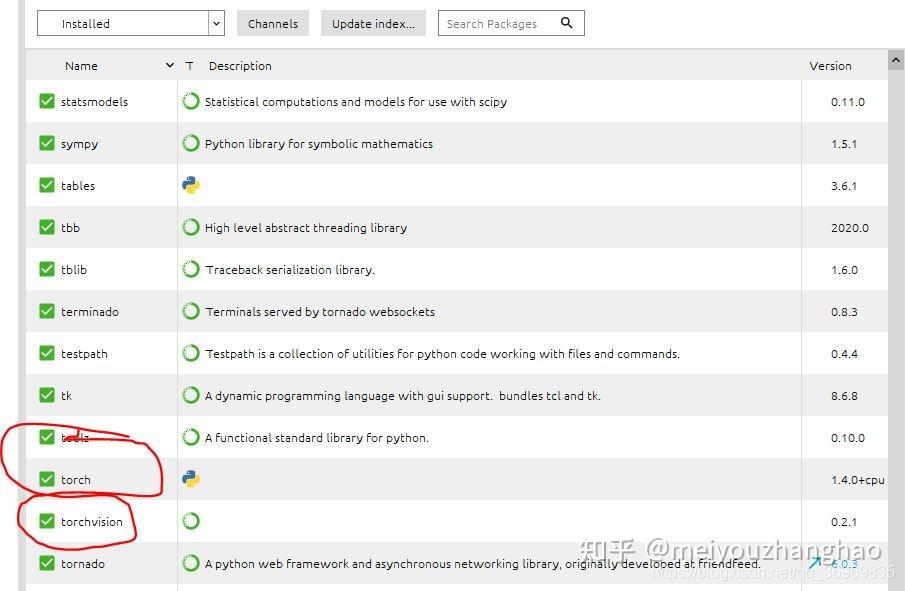Sort by the Version column header

pos(830,66)
